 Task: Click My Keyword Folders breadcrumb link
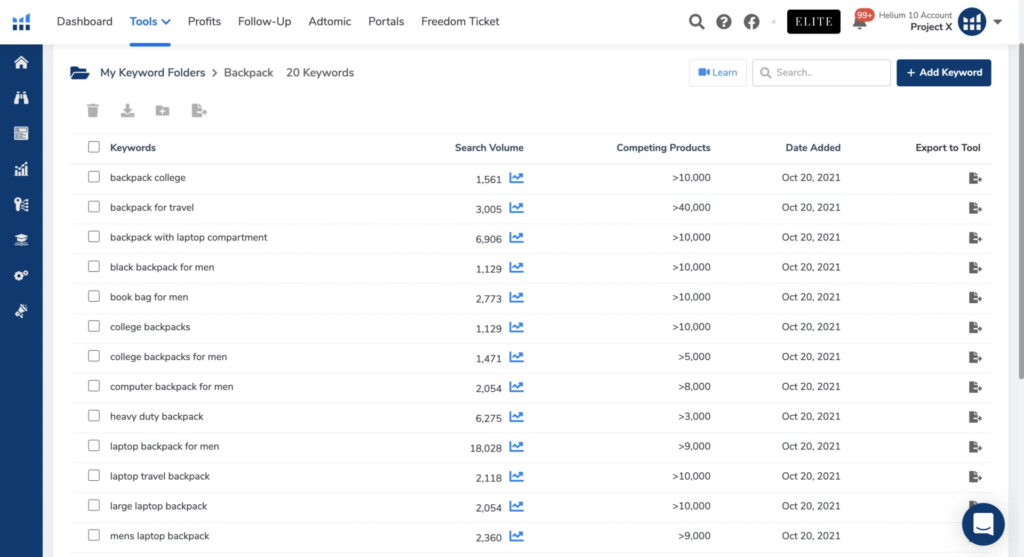click(152, 73)
